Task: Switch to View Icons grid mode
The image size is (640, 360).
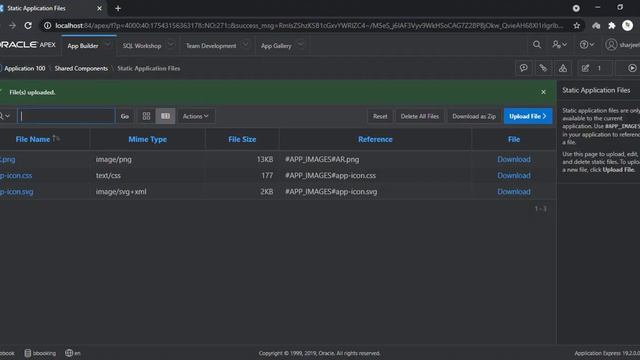Action: point(146,116)
